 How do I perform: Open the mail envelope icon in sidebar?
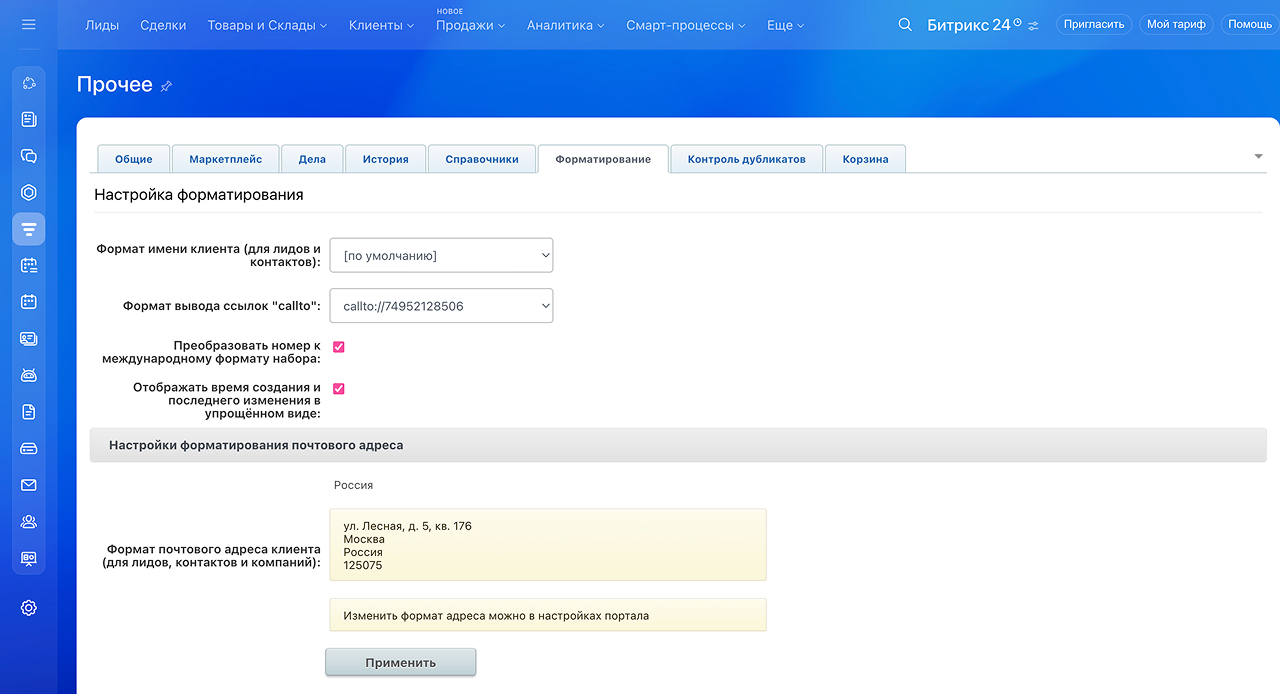pos(29,485)
